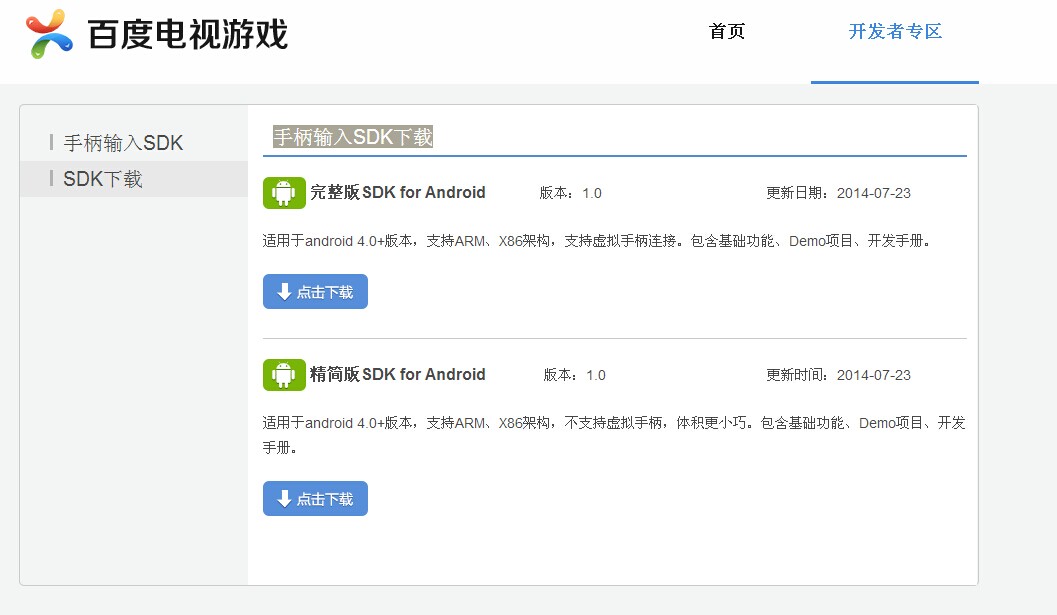Download the 精简版 SDK with 点击下载

point(315,498)
